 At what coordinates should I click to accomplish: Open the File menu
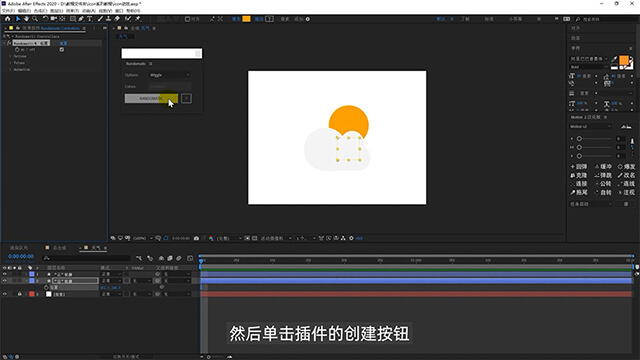click(x=8, y=11)
